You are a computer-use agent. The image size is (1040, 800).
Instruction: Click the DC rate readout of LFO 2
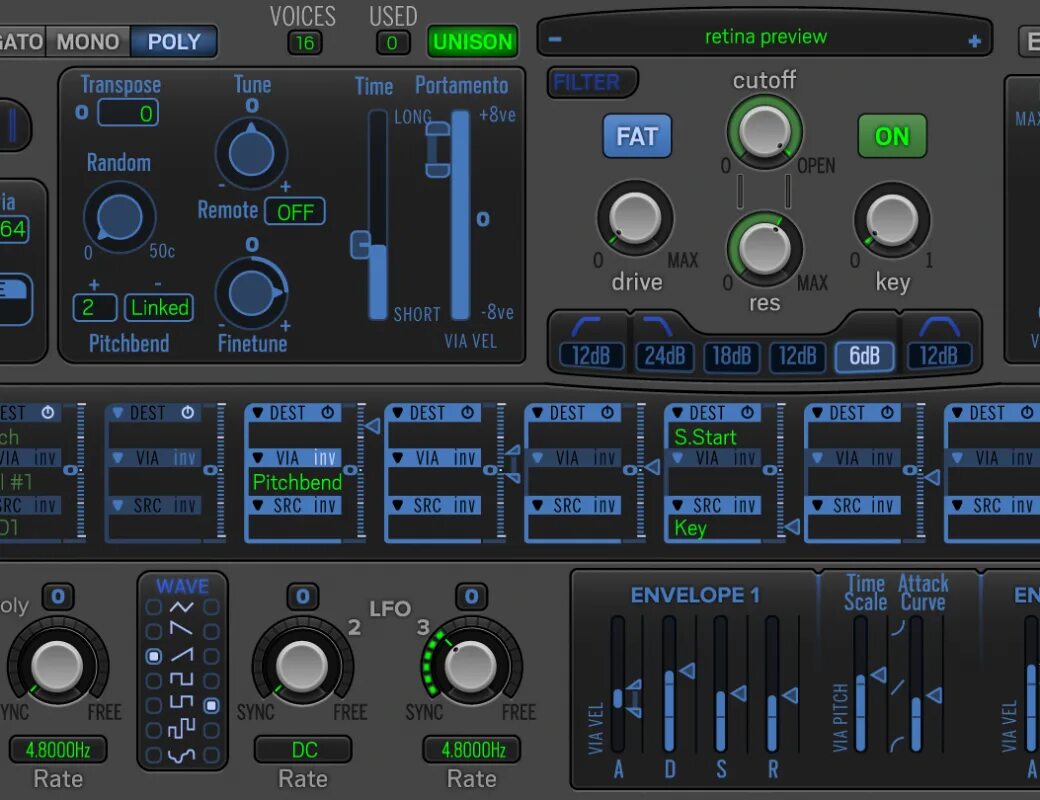[x=304, y=750]
